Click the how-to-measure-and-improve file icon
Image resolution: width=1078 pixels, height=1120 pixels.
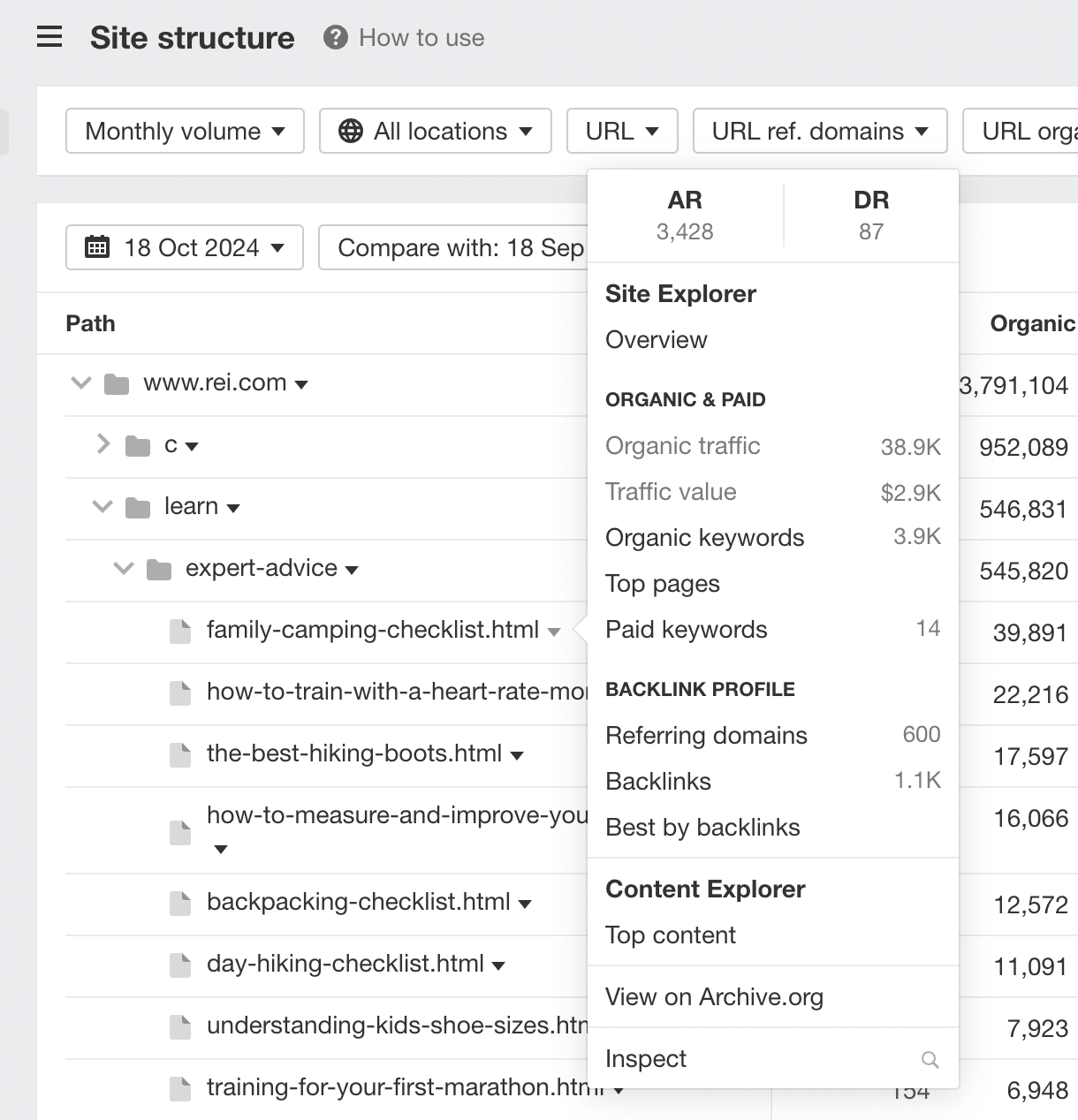click(180, 832)
